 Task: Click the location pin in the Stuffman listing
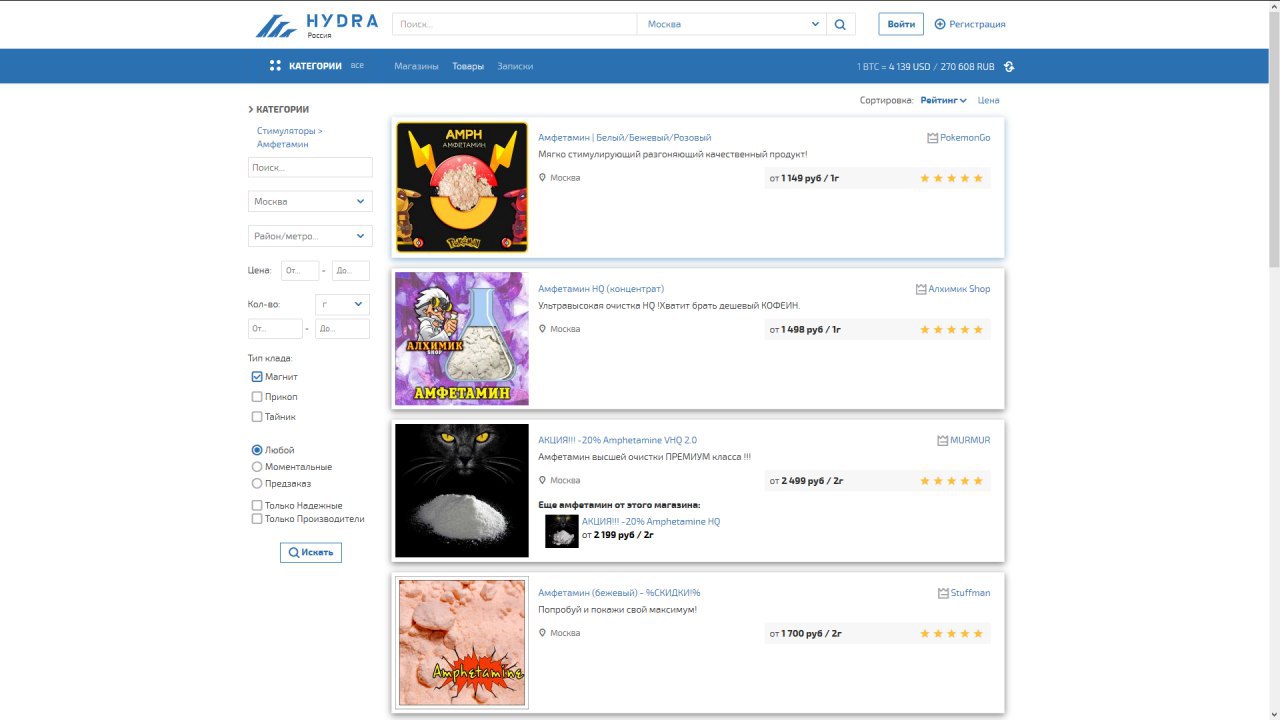(x=543, y=633)
